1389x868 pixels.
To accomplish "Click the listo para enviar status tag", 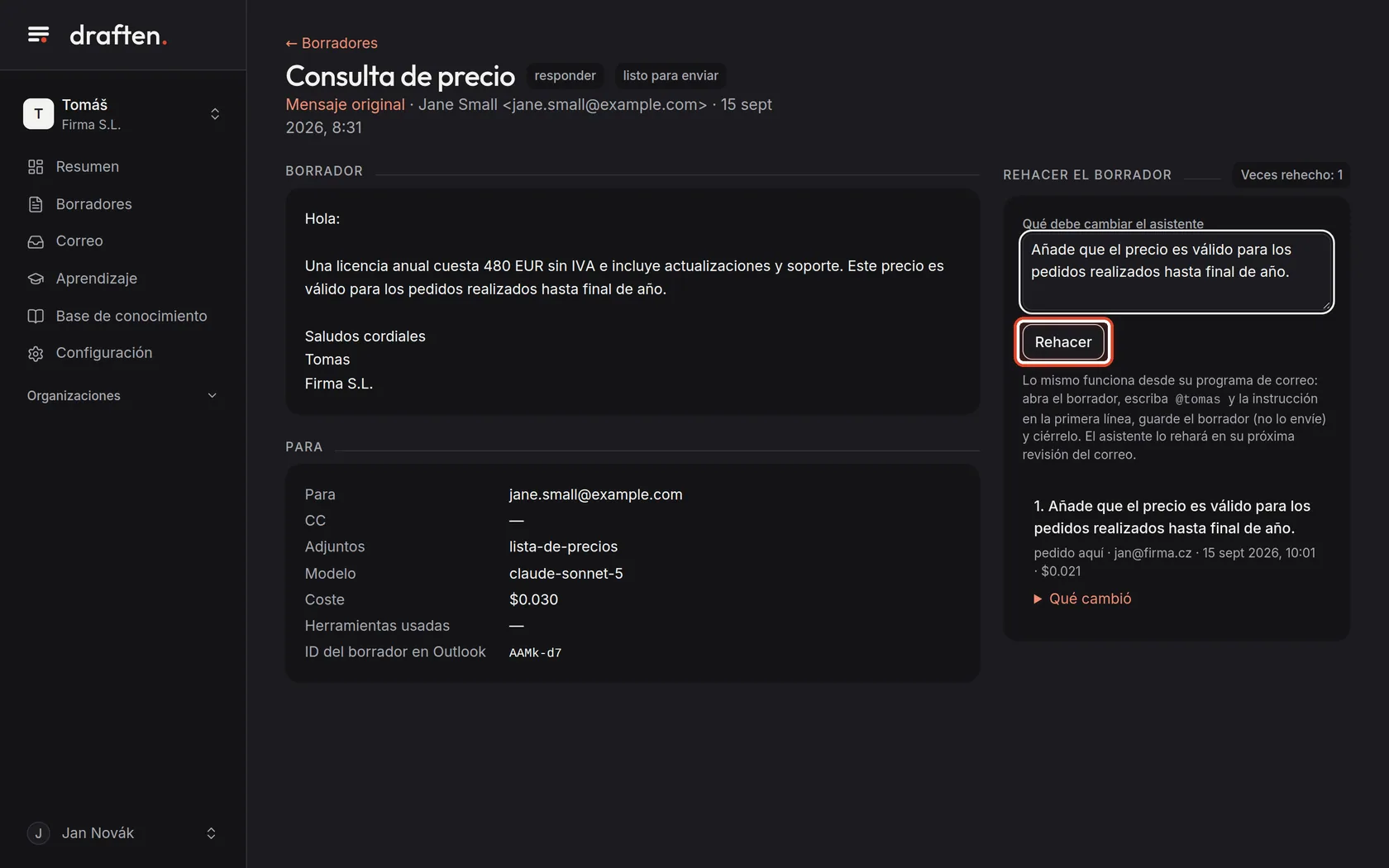I will (x=671, y=76).
